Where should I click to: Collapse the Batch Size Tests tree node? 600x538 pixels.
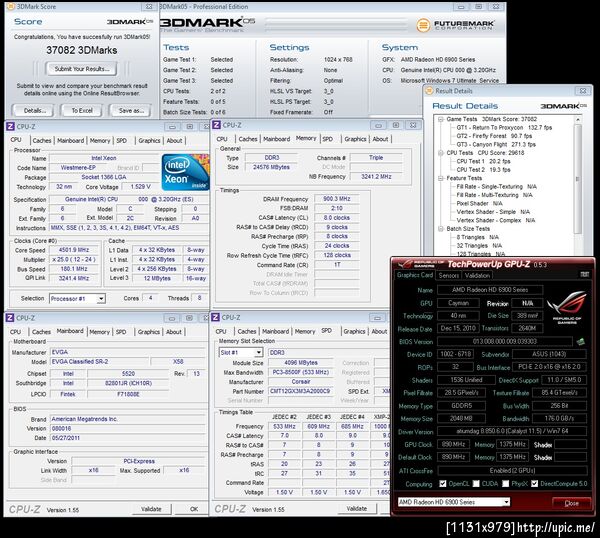pyautogui.click(x=441, y=228)
